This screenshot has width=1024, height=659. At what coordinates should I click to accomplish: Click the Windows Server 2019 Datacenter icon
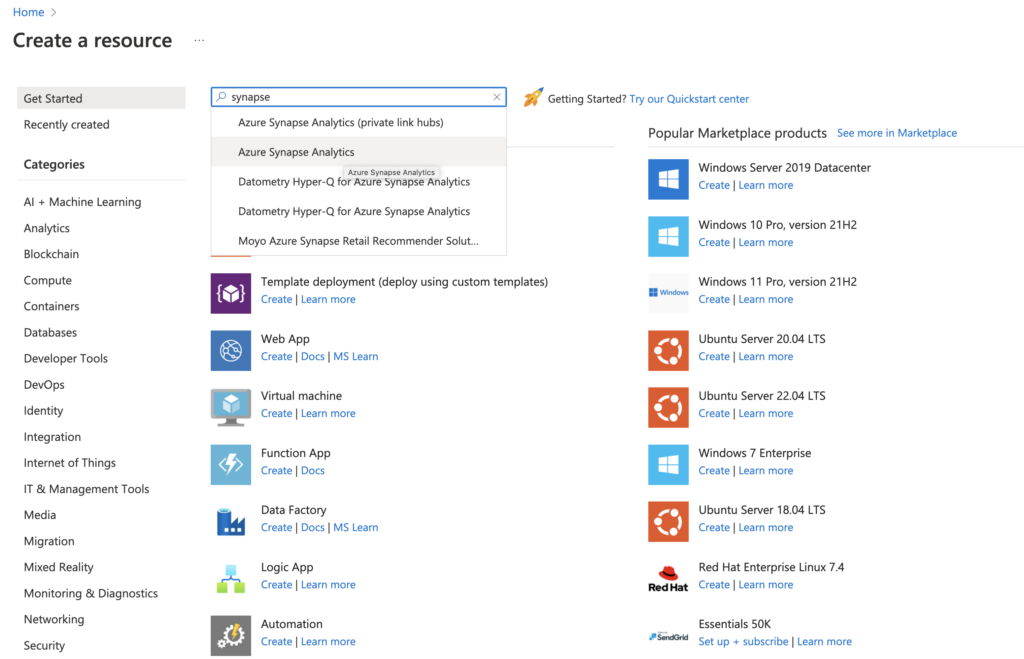pos(668,178)
